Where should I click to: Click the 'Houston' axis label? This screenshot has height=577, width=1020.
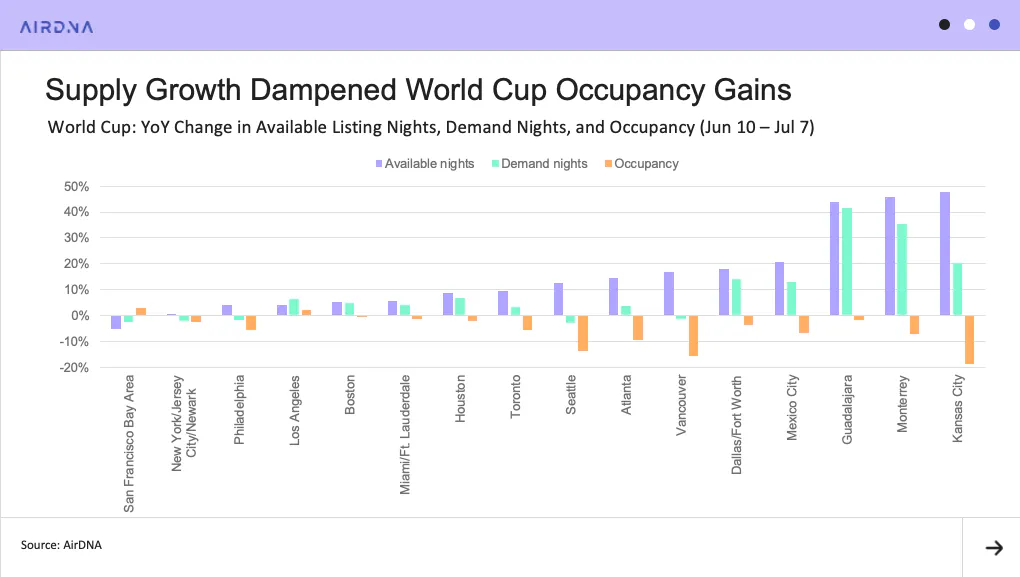(x=460, y=399)
